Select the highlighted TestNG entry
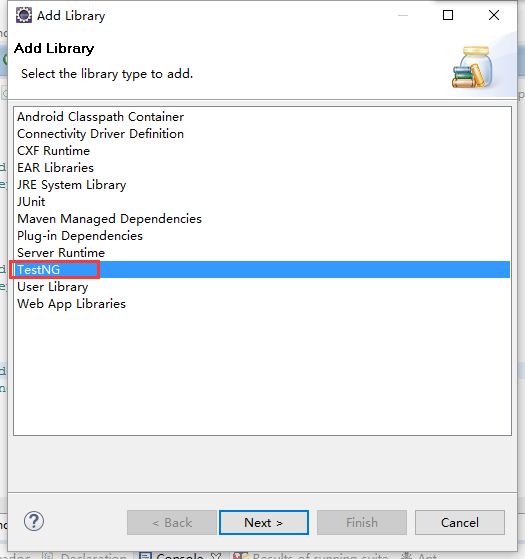This screenshot has width=525, height=559. (262, 270)
